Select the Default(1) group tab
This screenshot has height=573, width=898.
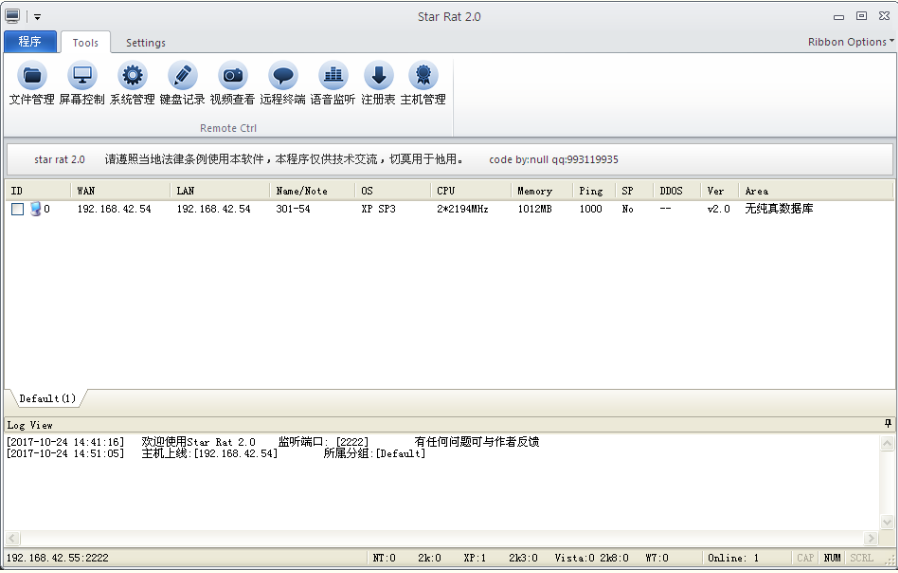coord(48,398)
